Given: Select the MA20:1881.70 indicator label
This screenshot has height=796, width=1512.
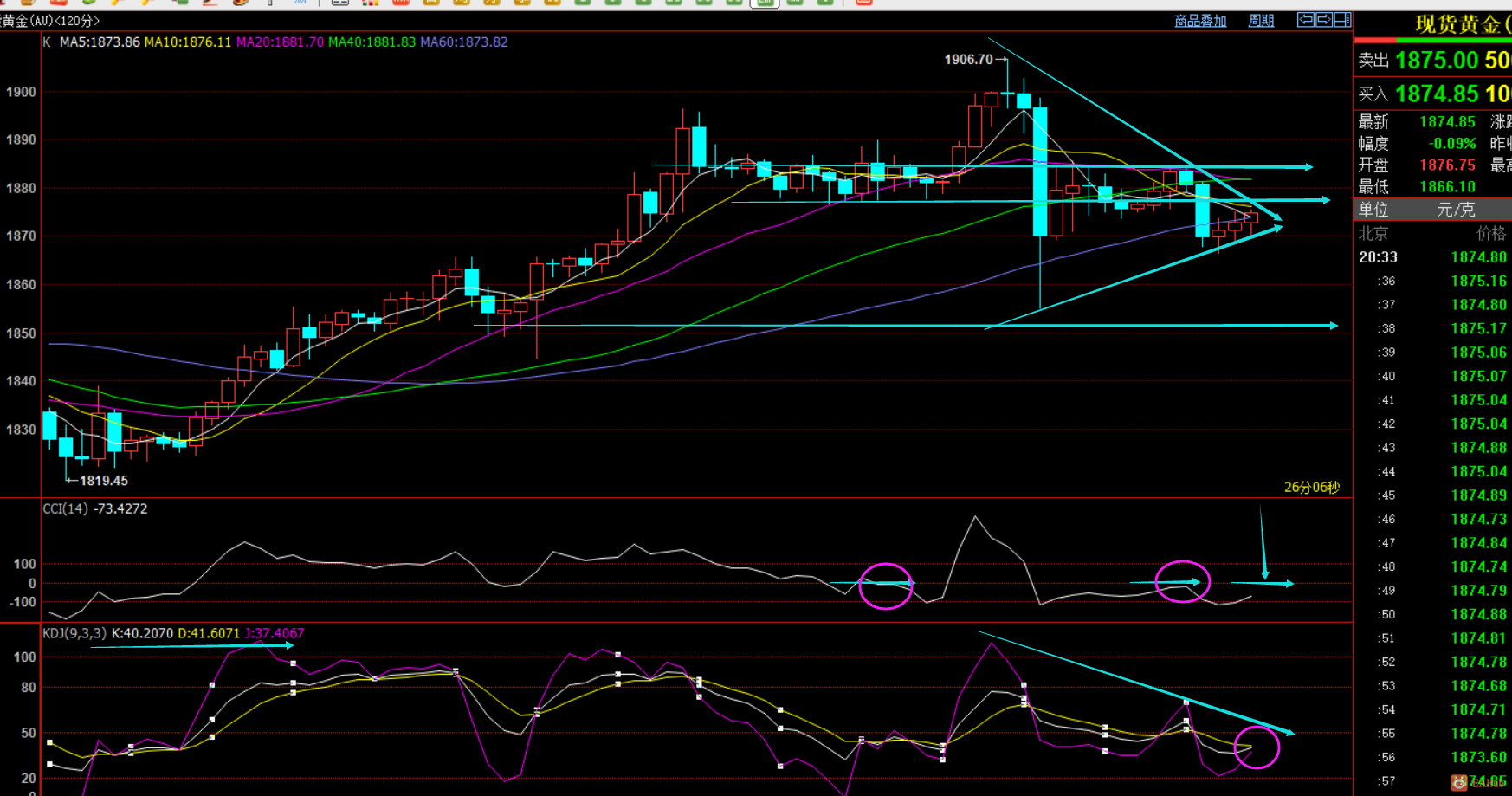Looking at the screenshot, I should 280,42.
